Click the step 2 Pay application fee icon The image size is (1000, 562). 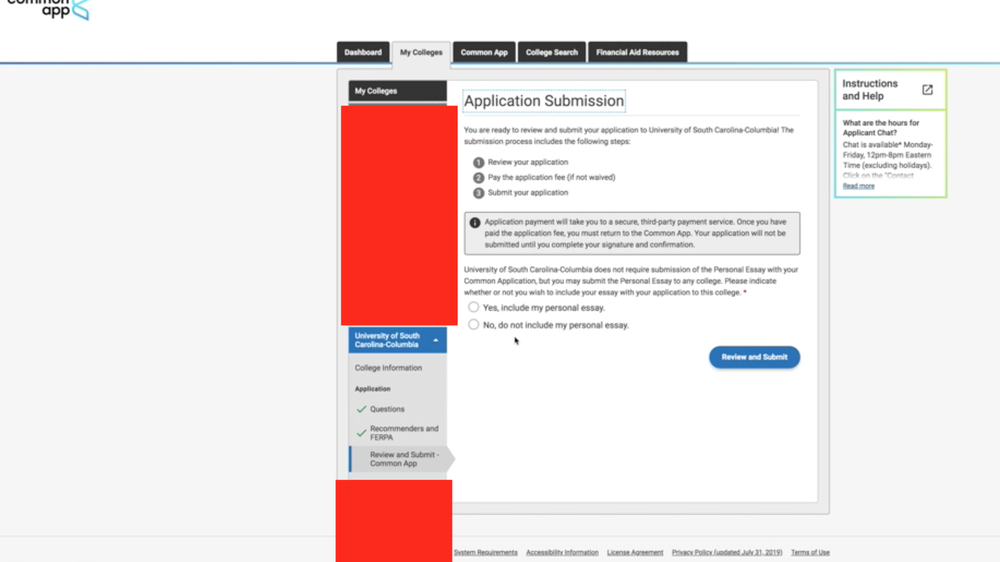pyautogui.click(x=478, y=178)
